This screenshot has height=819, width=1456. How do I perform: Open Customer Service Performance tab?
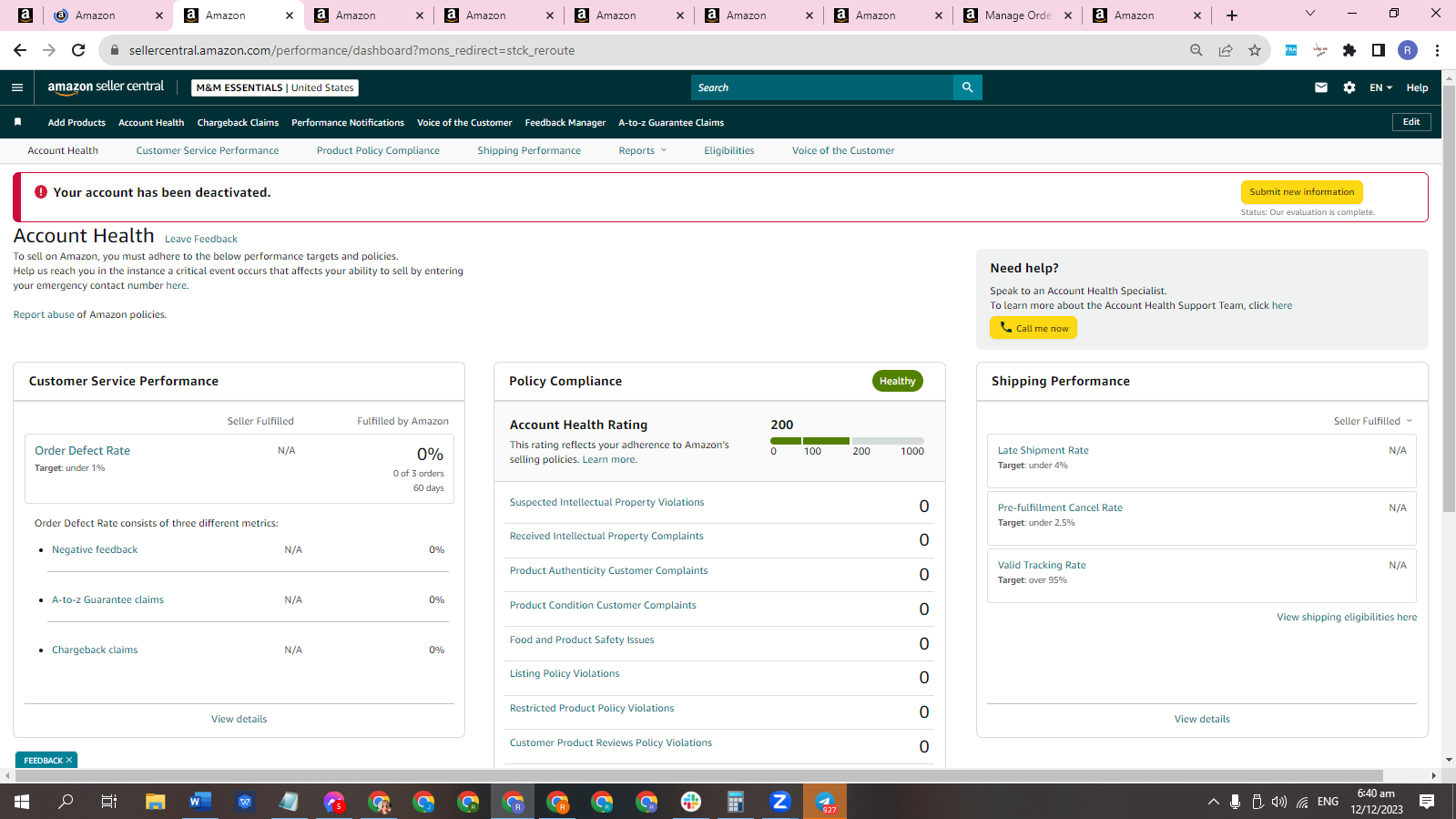tap(208, 150)
